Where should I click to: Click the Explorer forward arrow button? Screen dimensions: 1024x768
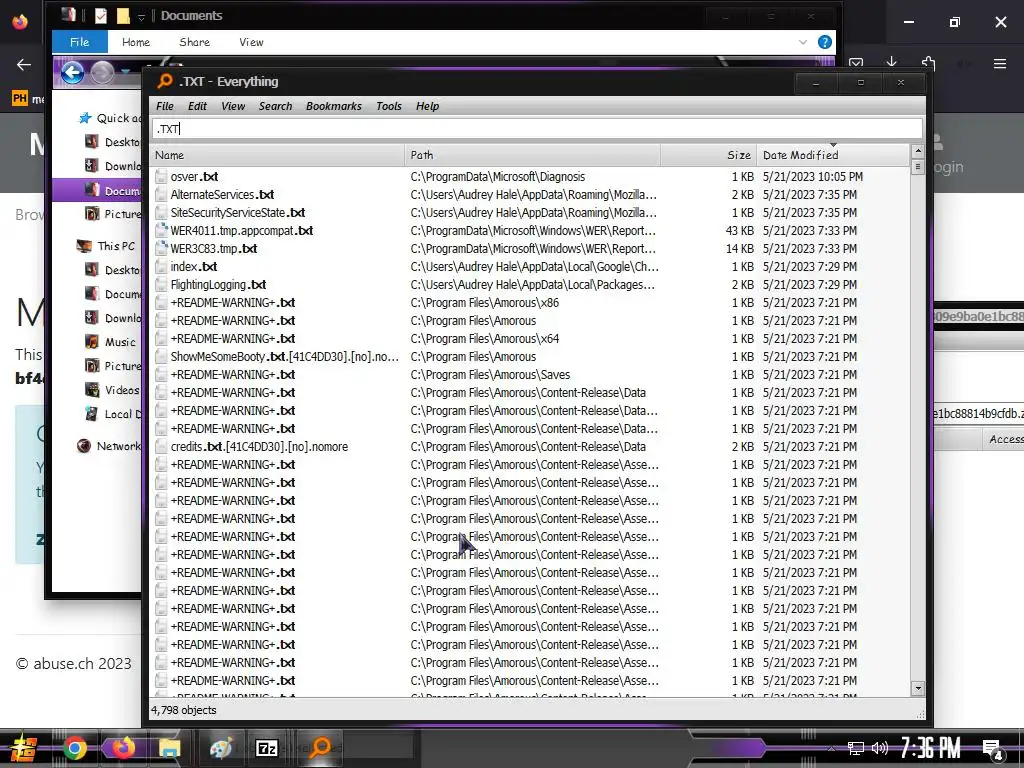click(102, 72)
